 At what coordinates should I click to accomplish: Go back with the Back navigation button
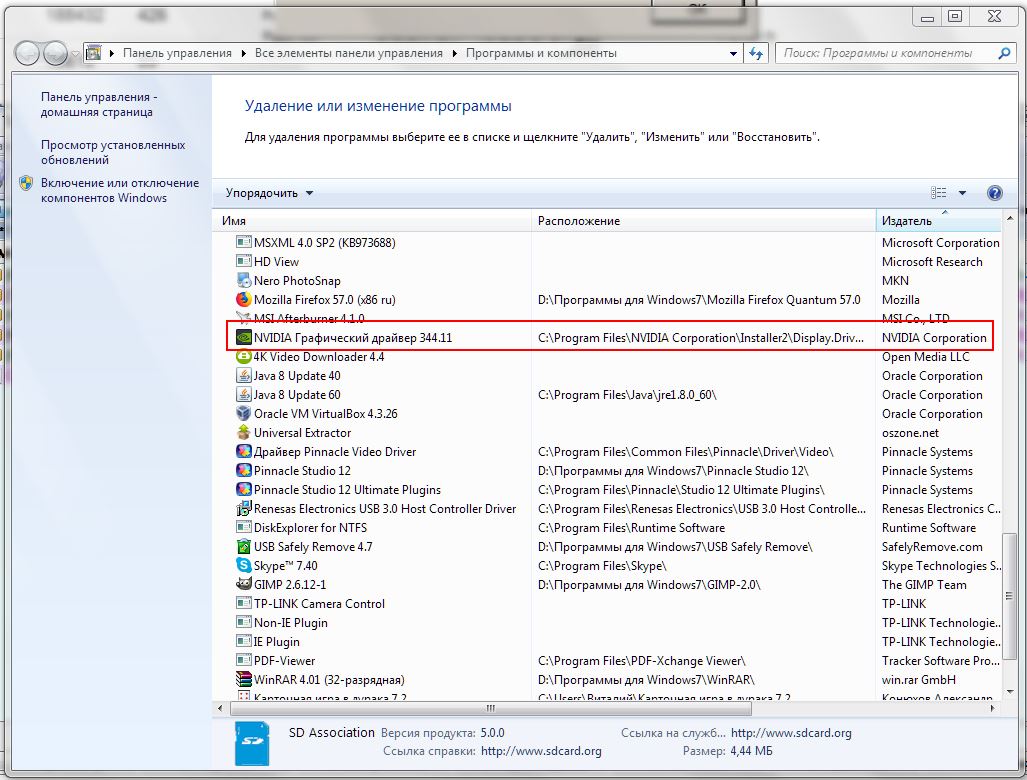[x=28, y=53]
